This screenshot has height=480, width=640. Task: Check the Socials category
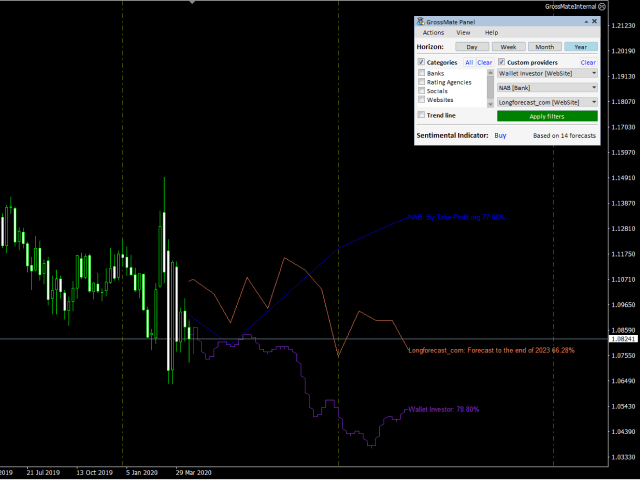tap(422, 91)
